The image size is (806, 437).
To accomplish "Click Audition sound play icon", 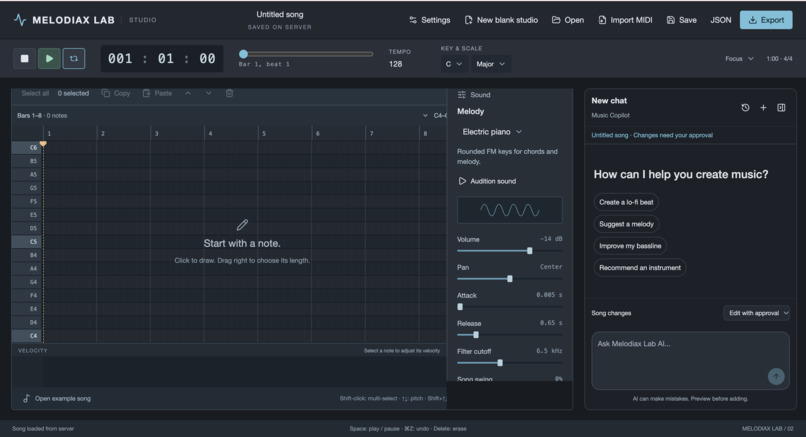I will click(462, 181).
